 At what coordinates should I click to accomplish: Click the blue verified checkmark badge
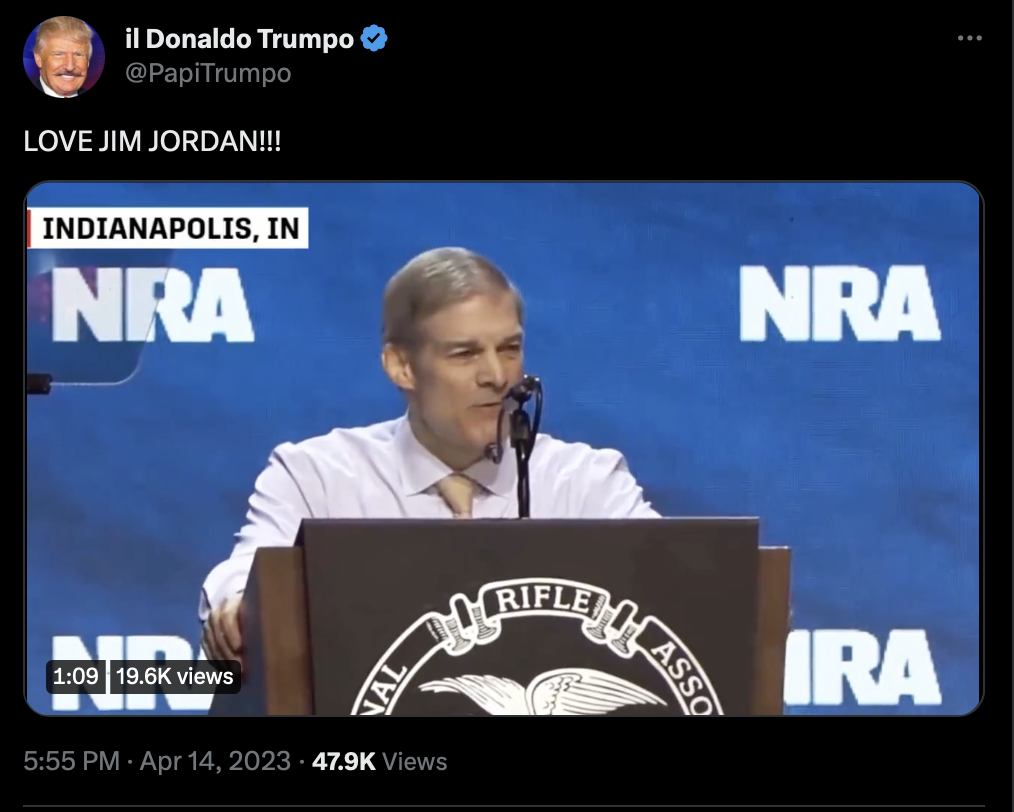click(374, 39)
